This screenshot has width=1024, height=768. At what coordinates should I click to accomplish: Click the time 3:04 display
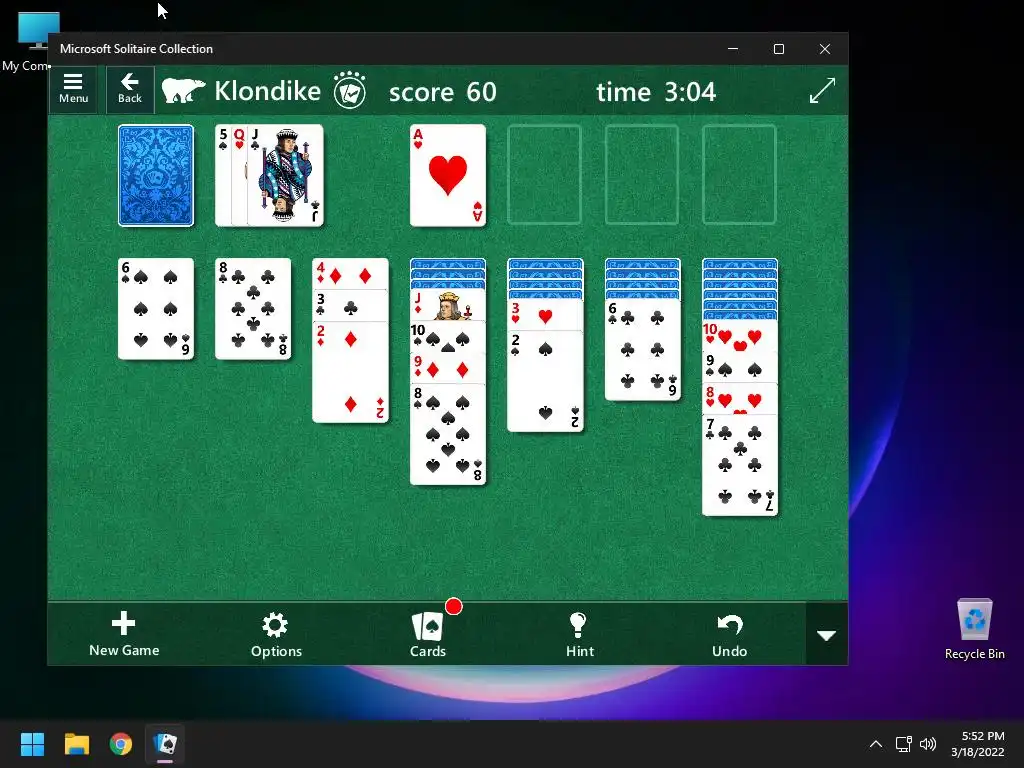[x=656, y=91]
